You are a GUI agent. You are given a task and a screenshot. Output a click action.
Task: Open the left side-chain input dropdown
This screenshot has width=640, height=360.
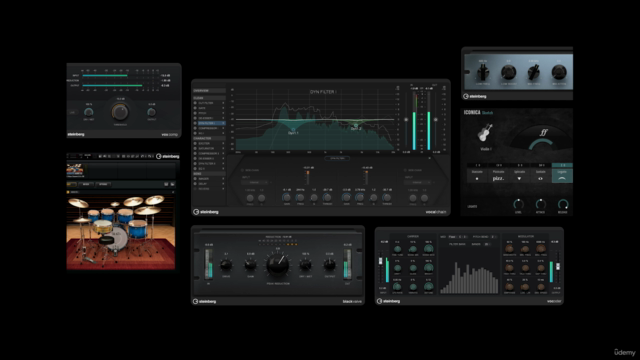(x=256, y=182)
